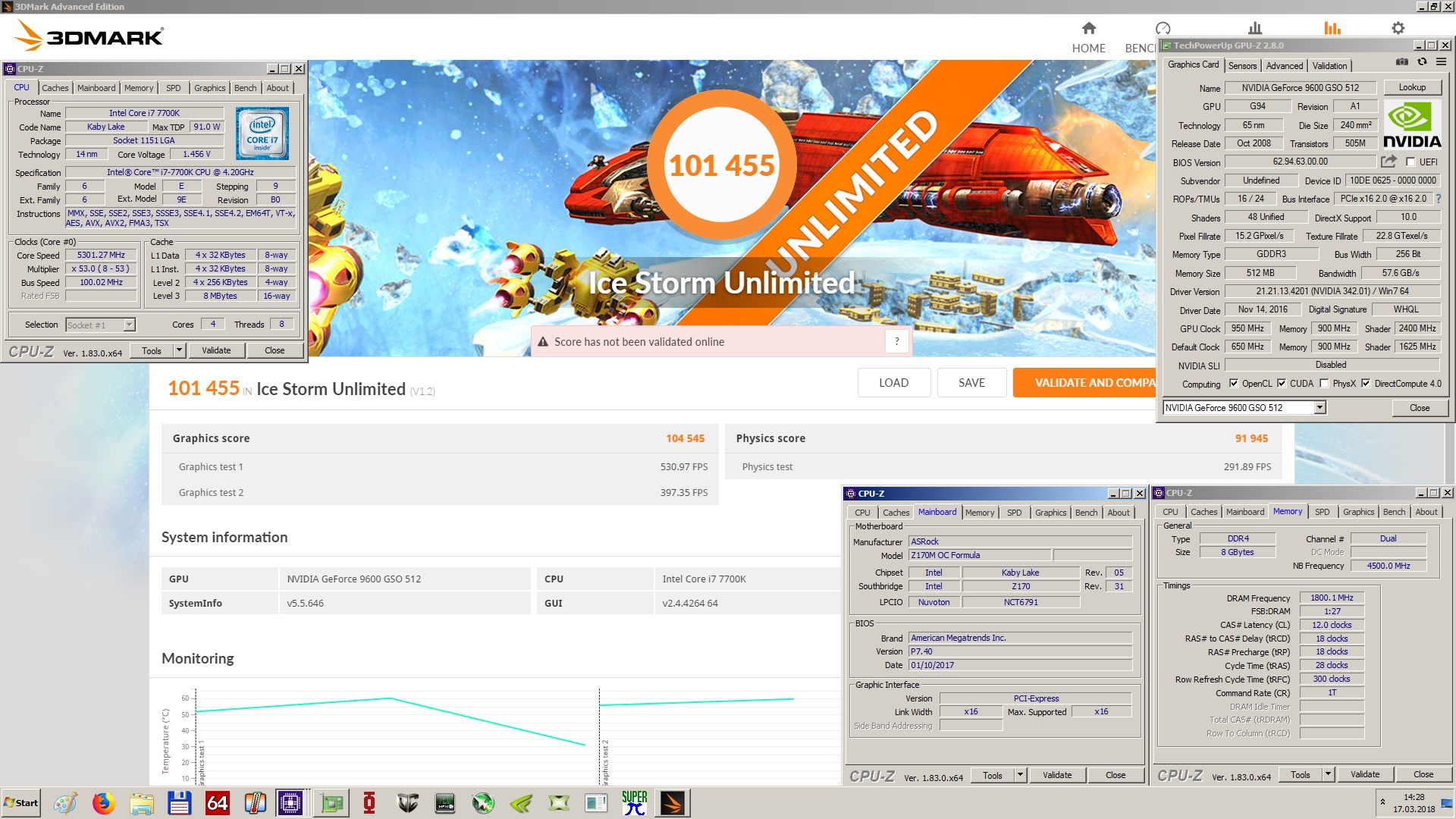Take a GPU-Z screenshot with camera icon

pyautogui.click(x=1402, y=62)
